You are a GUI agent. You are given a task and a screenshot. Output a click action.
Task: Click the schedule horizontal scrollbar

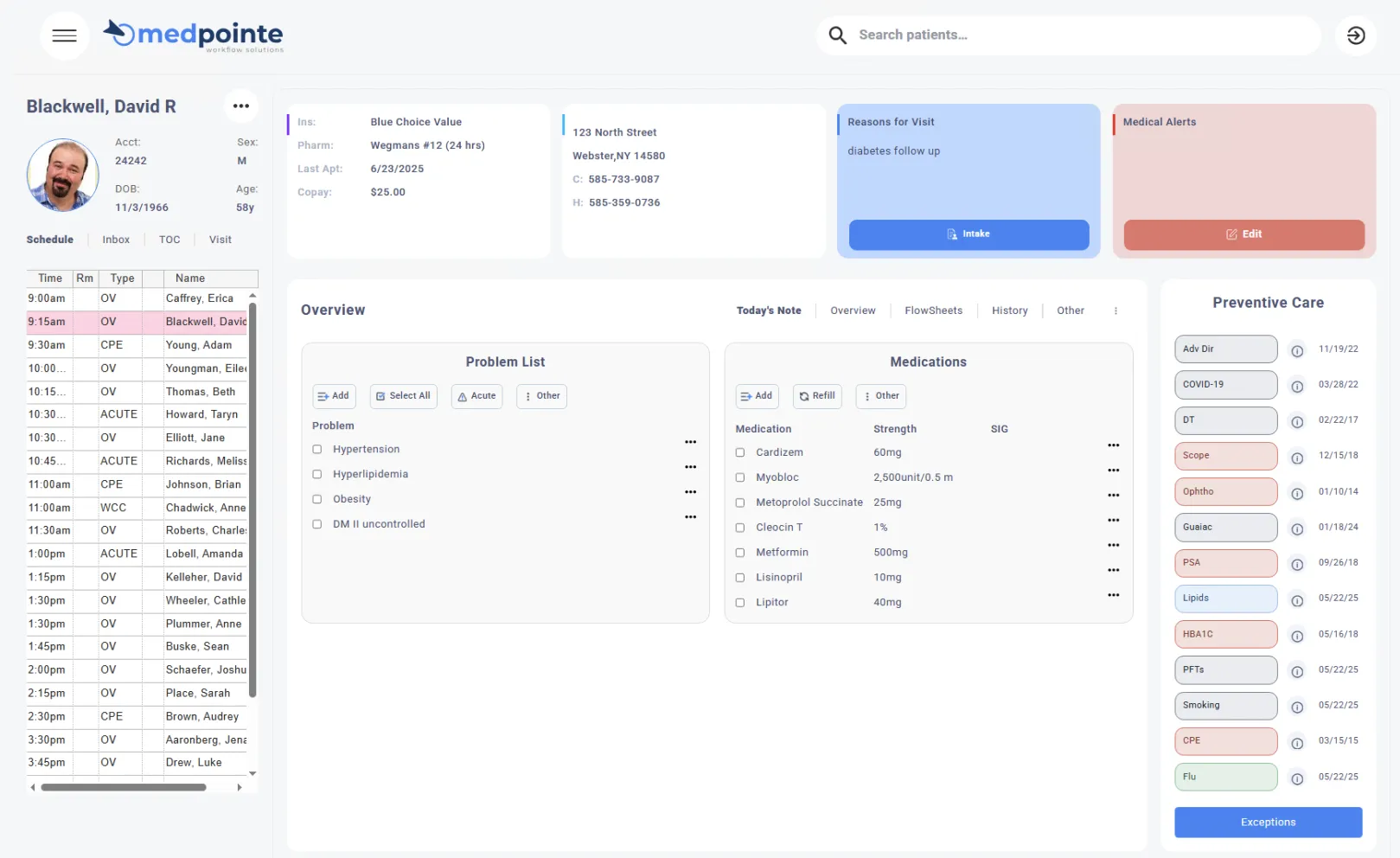click(124, 788)
